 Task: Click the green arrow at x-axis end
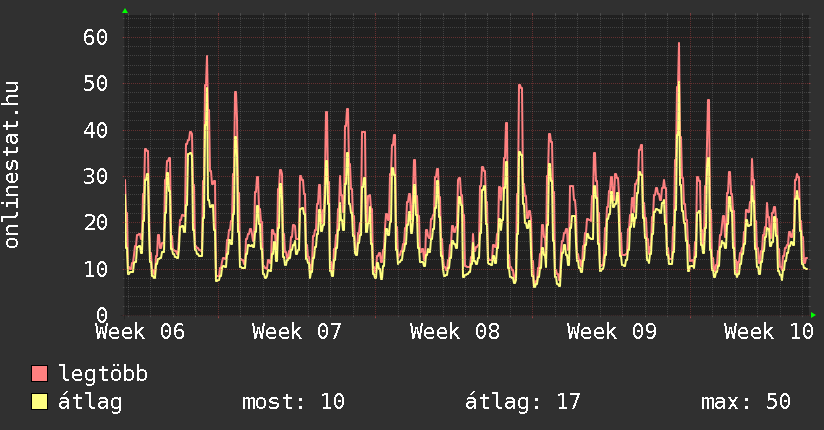click(x=814, y=315)
